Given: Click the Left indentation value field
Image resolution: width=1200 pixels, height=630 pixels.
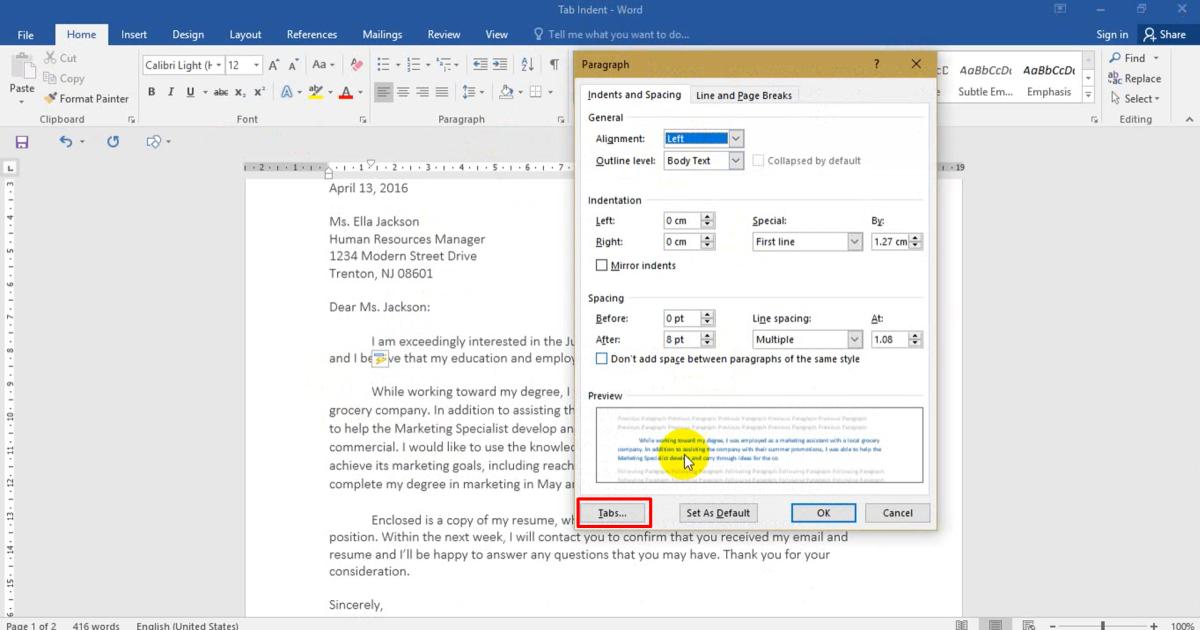Looking at the screenshot, I should 682,221.
